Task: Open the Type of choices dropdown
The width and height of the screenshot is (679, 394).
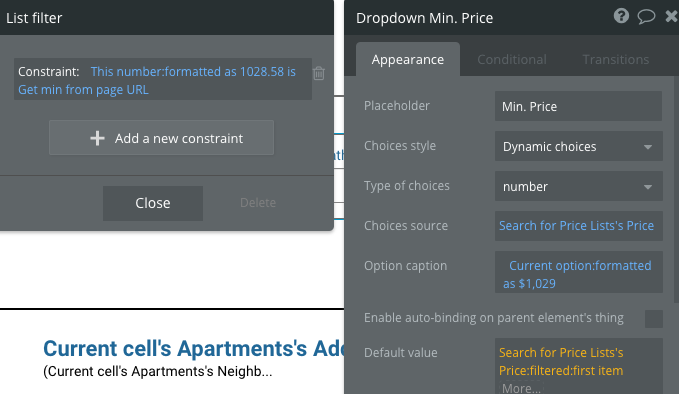Action: [x=579, y=186]
